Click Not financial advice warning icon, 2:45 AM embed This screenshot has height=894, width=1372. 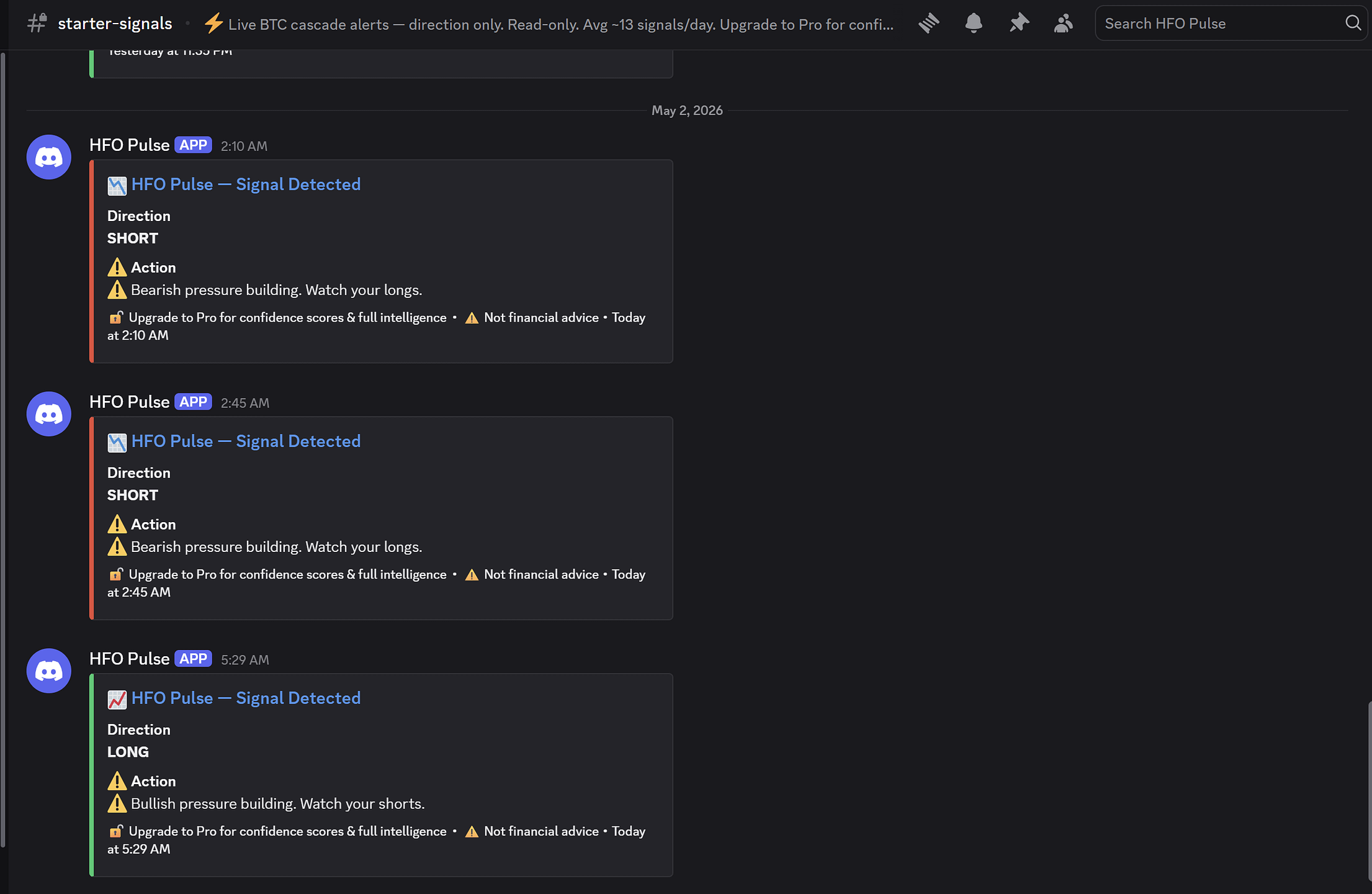[x=472, y=575]
